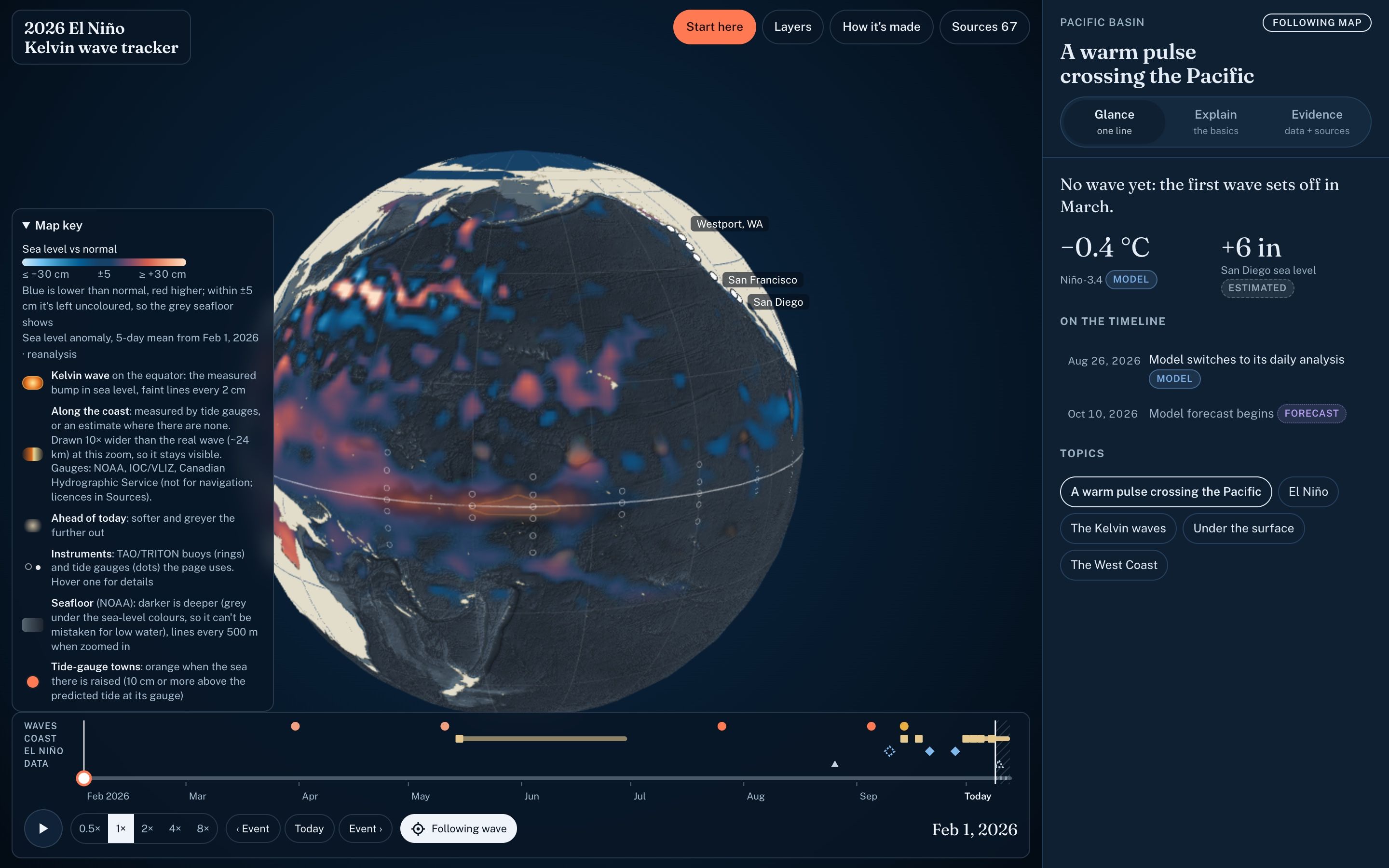Click the dotted diamond El Niño marker
Viewport: 1389px width, 868px height.
(890, 751)
